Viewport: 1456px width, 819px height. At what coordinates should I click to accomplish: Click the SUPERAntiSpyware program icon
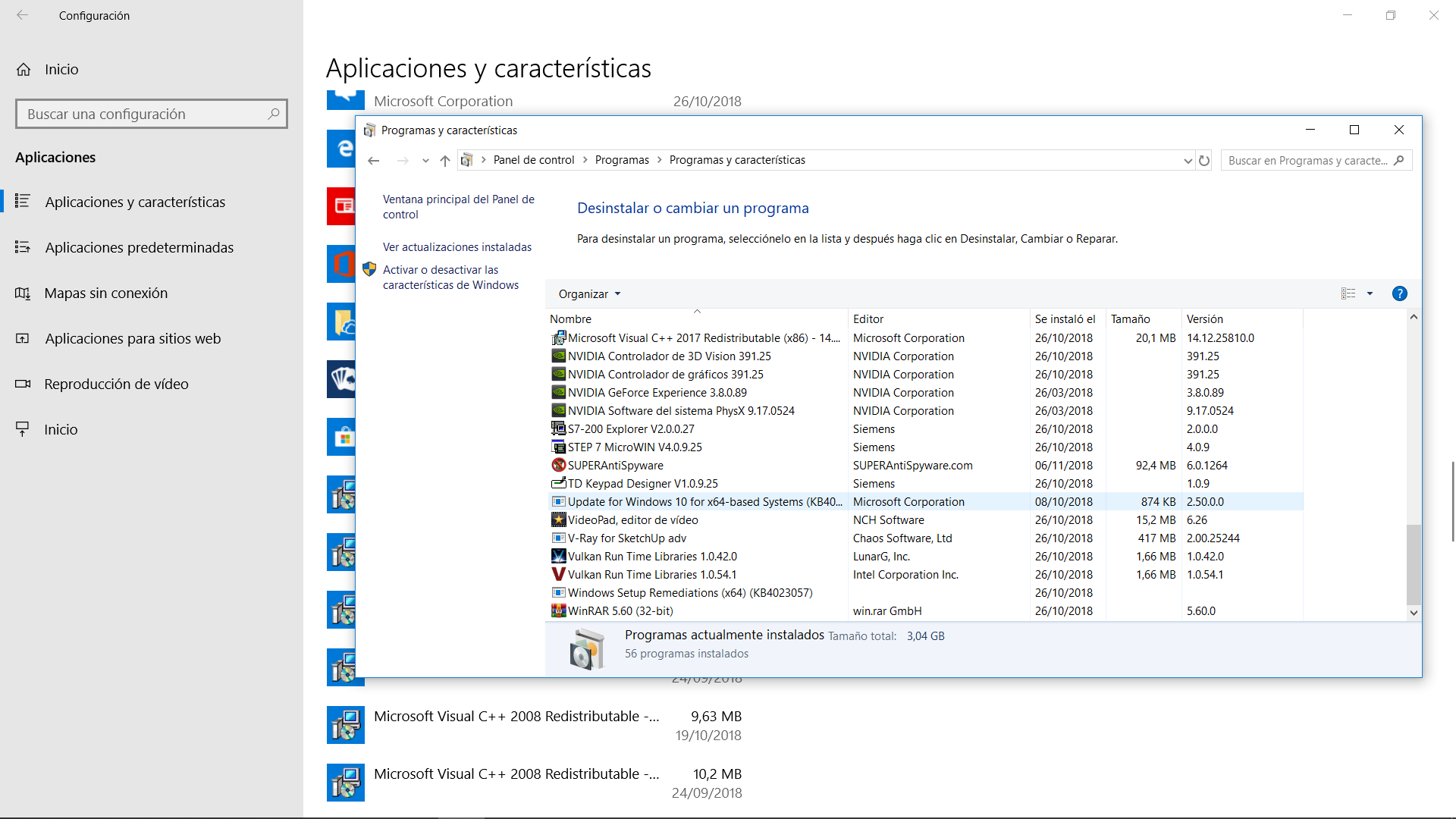558,466
